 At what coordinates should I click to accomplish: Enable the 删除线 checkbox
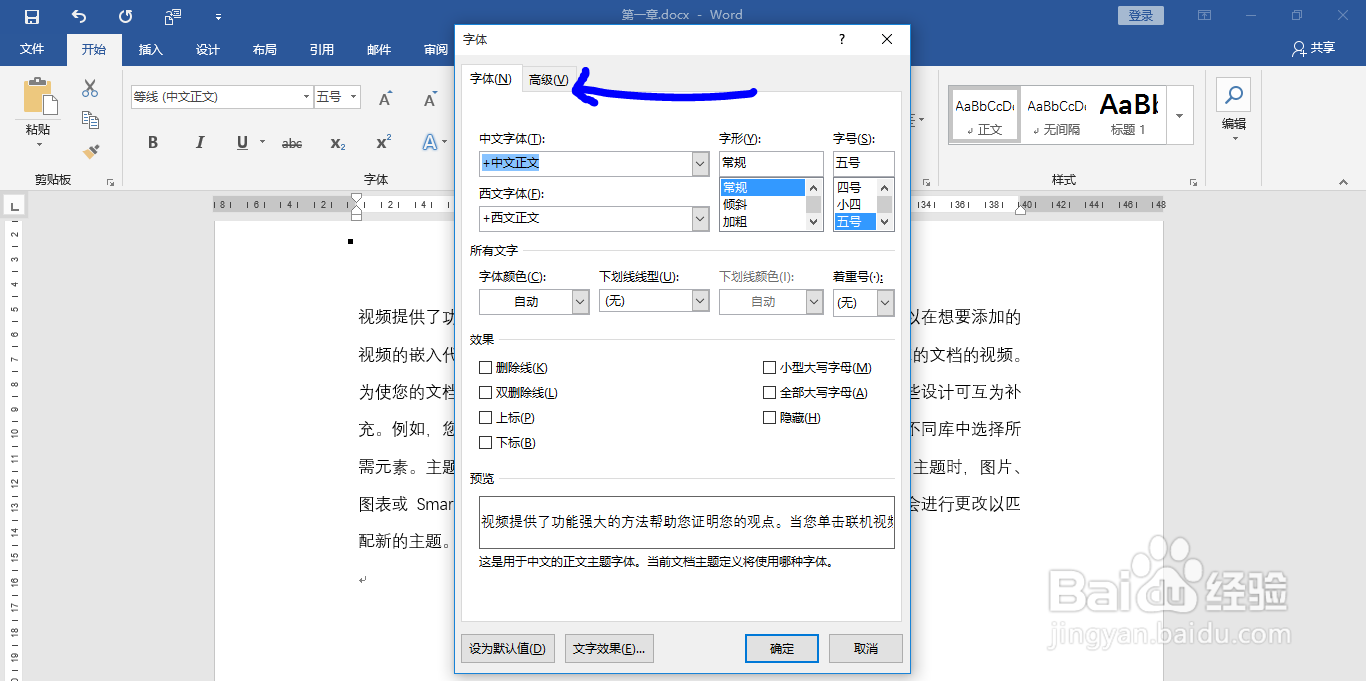click(x=487, y=367)
